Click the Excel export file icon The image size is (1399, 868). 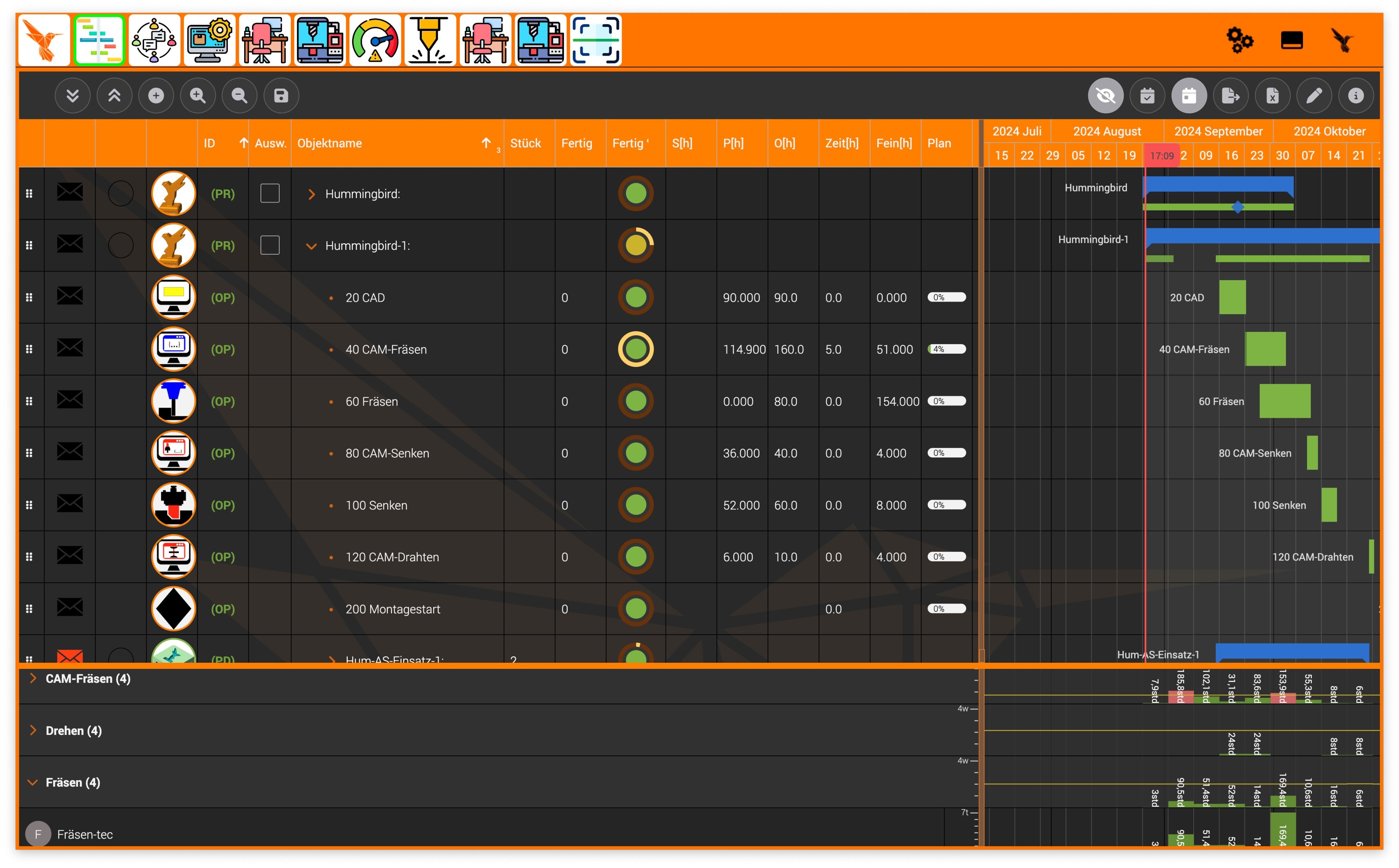(x=1272, y=95)
